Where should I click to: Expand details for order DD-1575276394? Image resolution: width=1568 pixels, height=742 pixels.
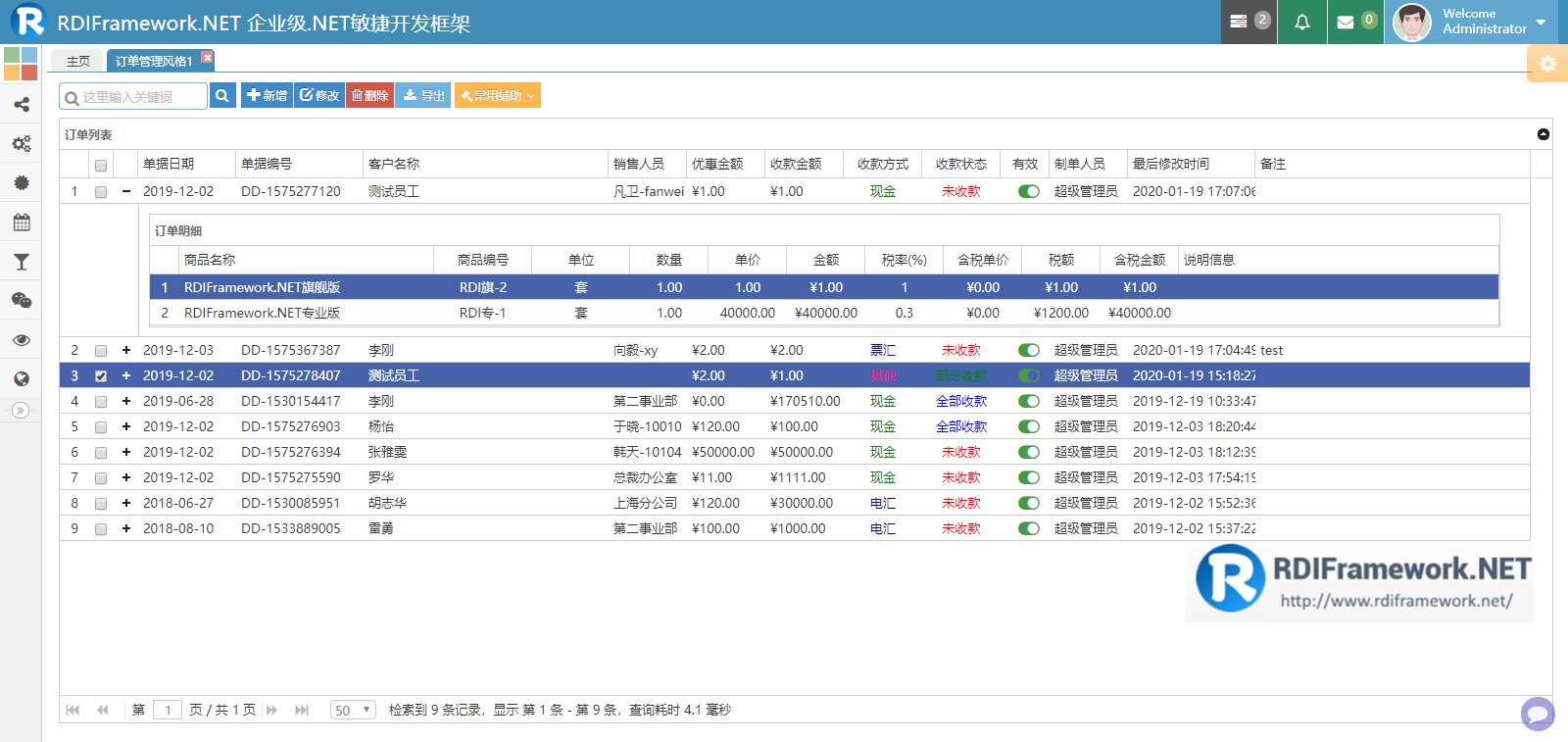pos(126,452)
